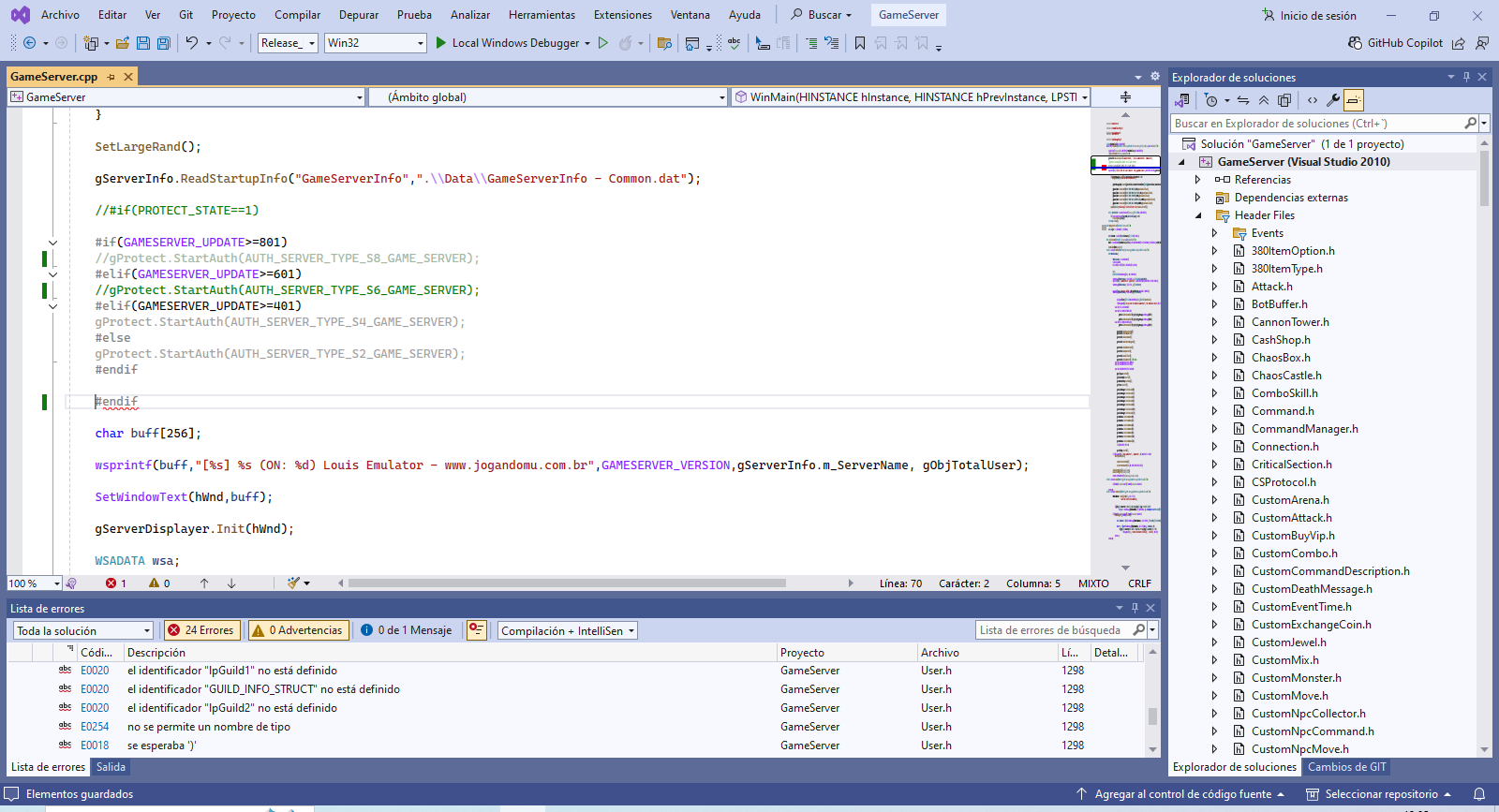
Task: Toggle the Preview Selected Items button
Action: (x=1353, y=100)
